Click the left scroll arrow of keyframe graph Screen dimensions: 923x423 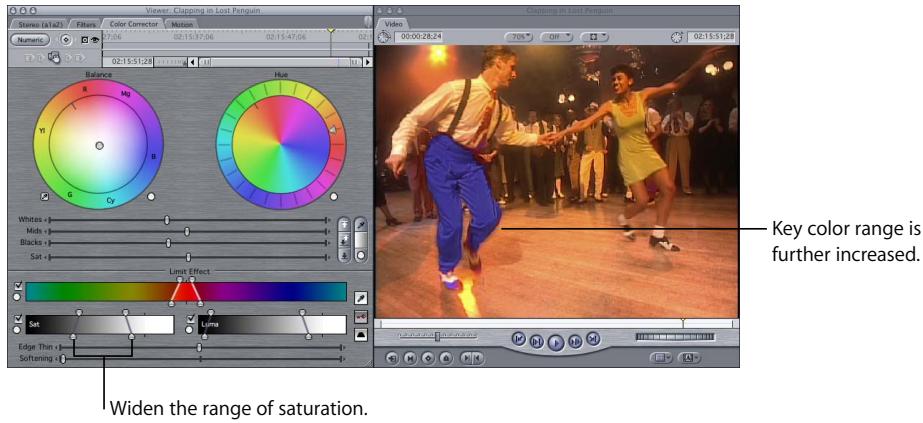(192, 62)
